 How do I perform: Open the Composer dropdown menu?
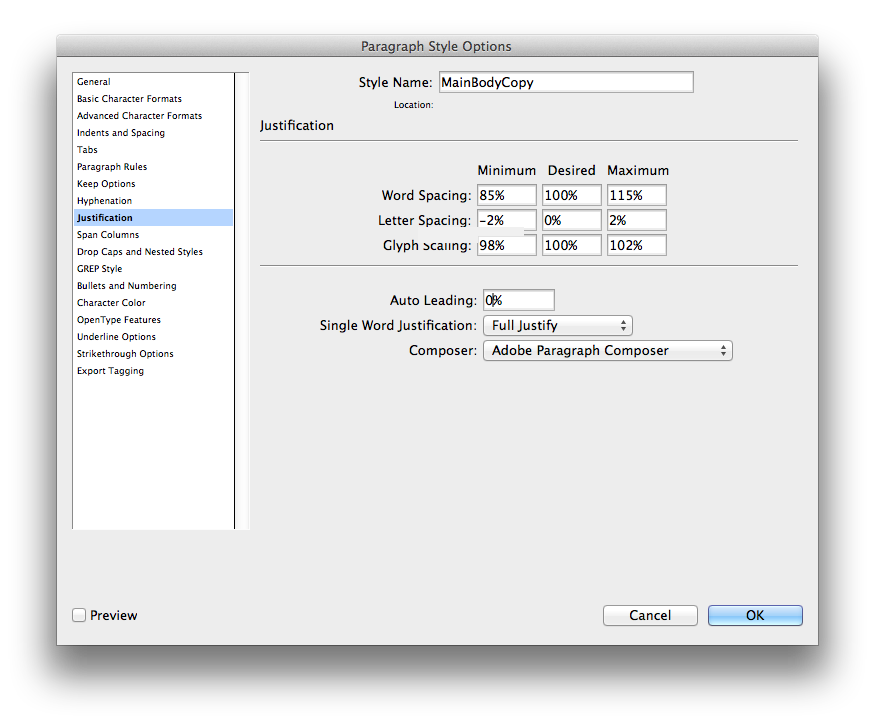607,351
